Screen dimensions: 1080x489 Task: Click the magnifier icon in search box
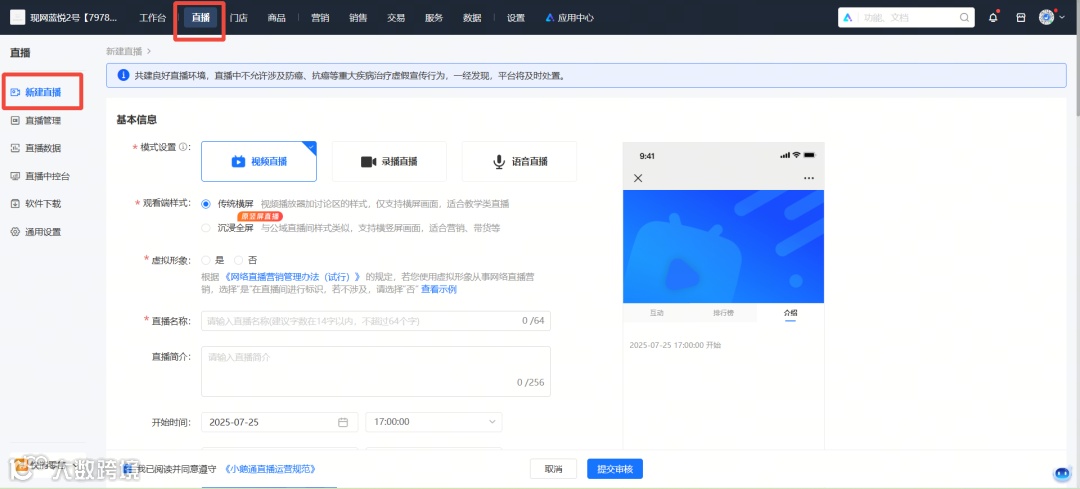[x=964, y=18]
